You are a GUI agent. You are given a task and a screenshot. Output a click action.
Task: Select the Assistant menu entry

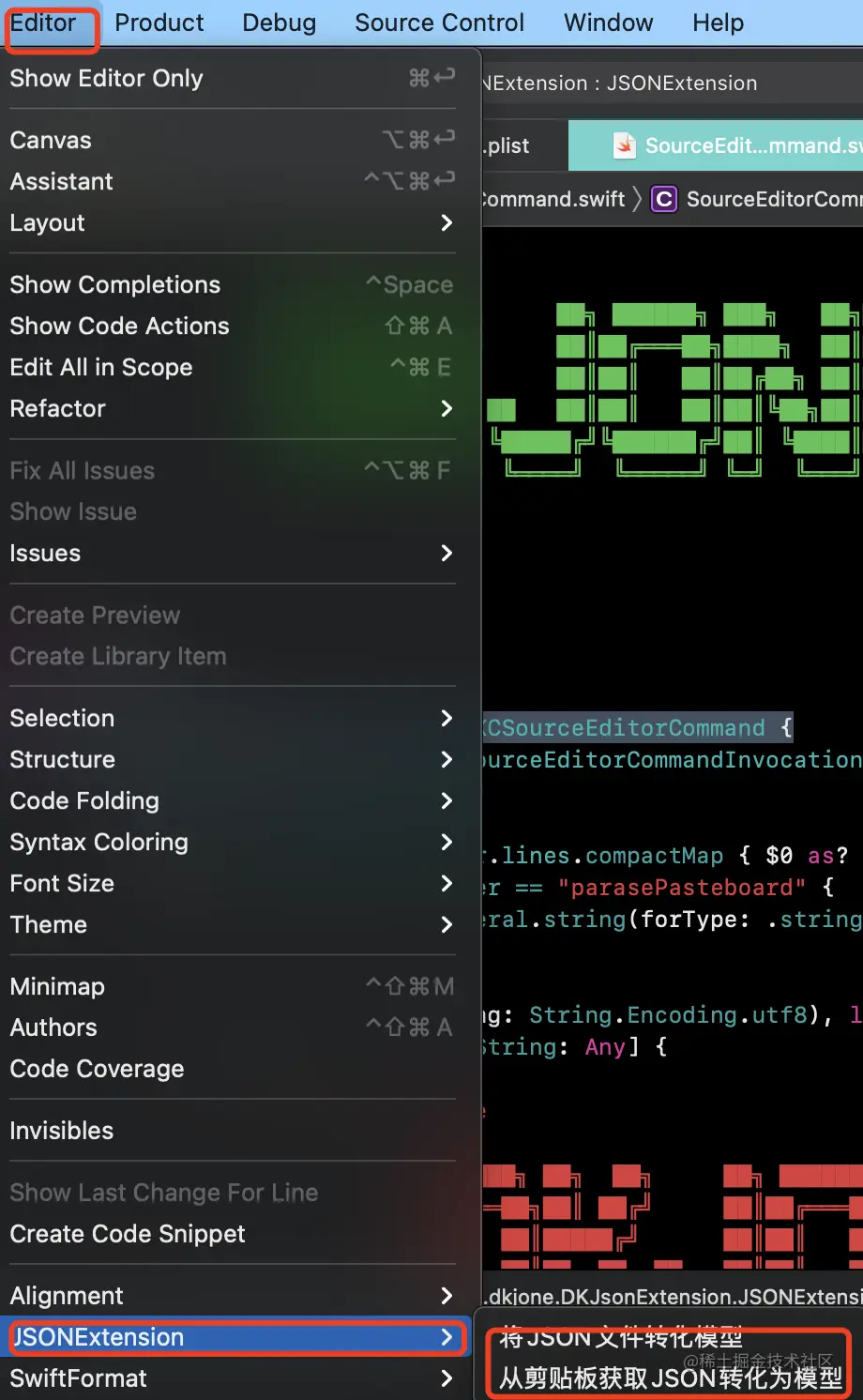click(232, 181)
